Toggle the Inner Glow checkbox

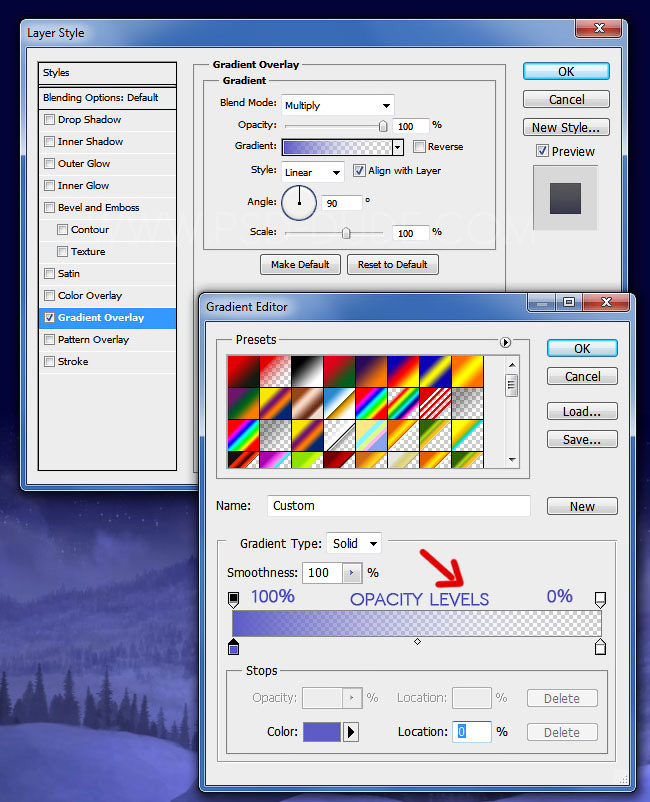(x=50, y=186)
